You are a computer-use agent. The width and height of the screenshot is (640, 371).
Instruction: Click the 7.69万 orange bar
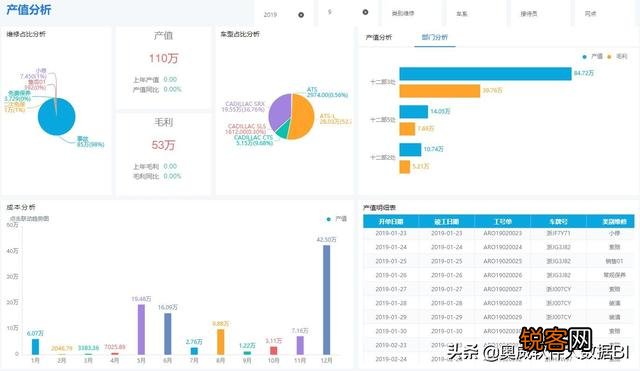(x=407, y=129)
